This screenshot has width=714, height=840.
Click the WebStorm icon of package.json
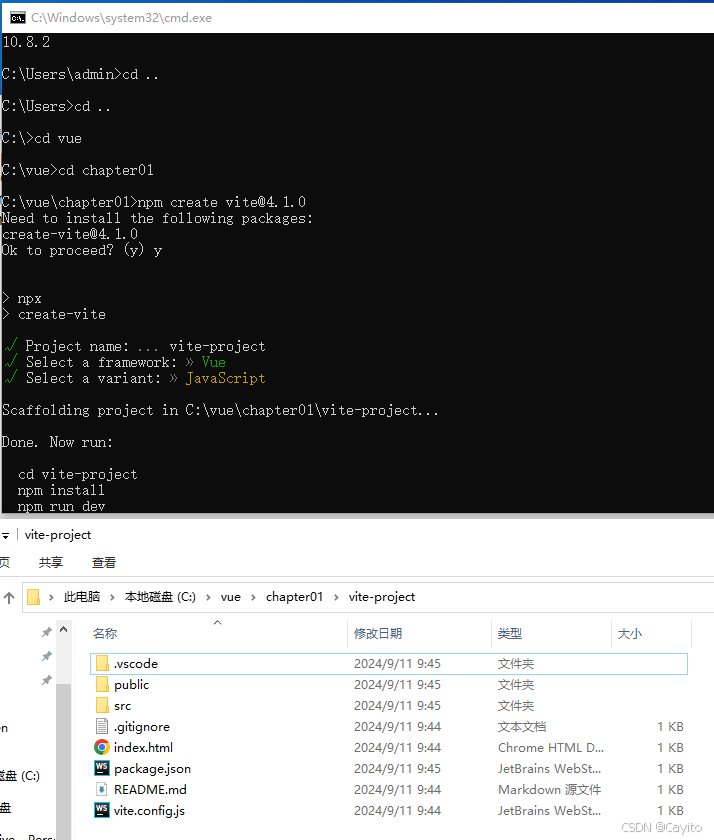[x=102, y=768]
